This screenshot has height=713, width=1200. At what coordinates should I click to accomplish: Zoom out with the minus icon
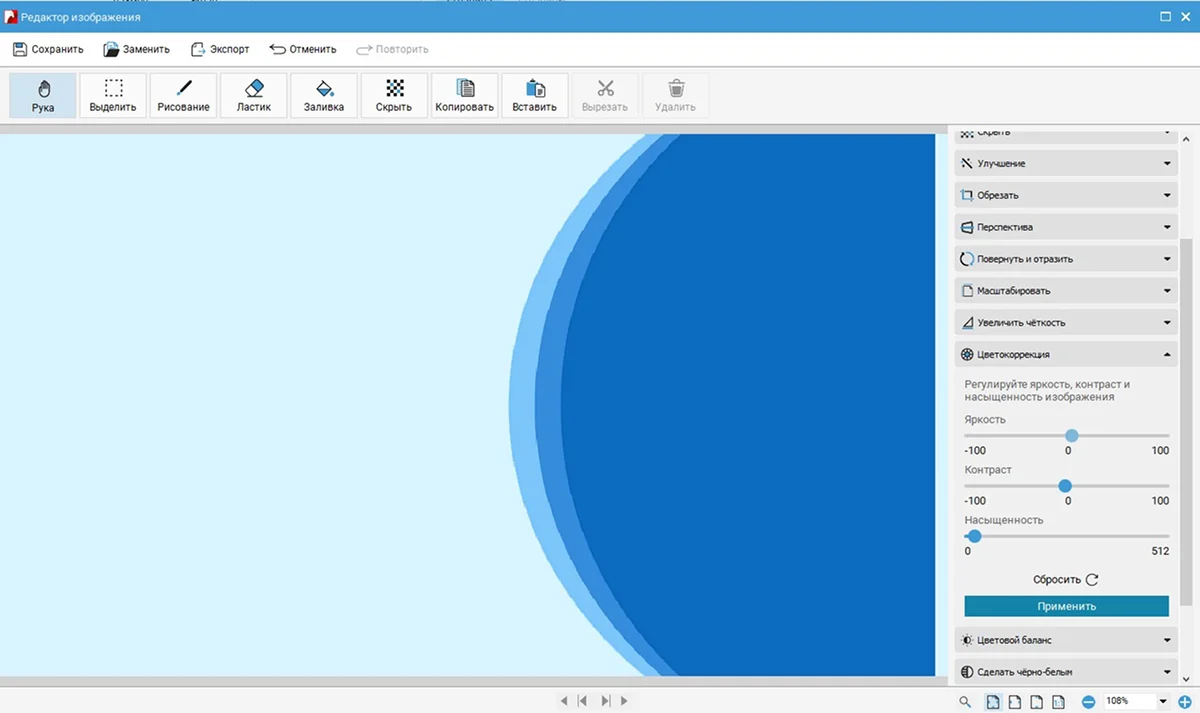(x=1088, y=702)
